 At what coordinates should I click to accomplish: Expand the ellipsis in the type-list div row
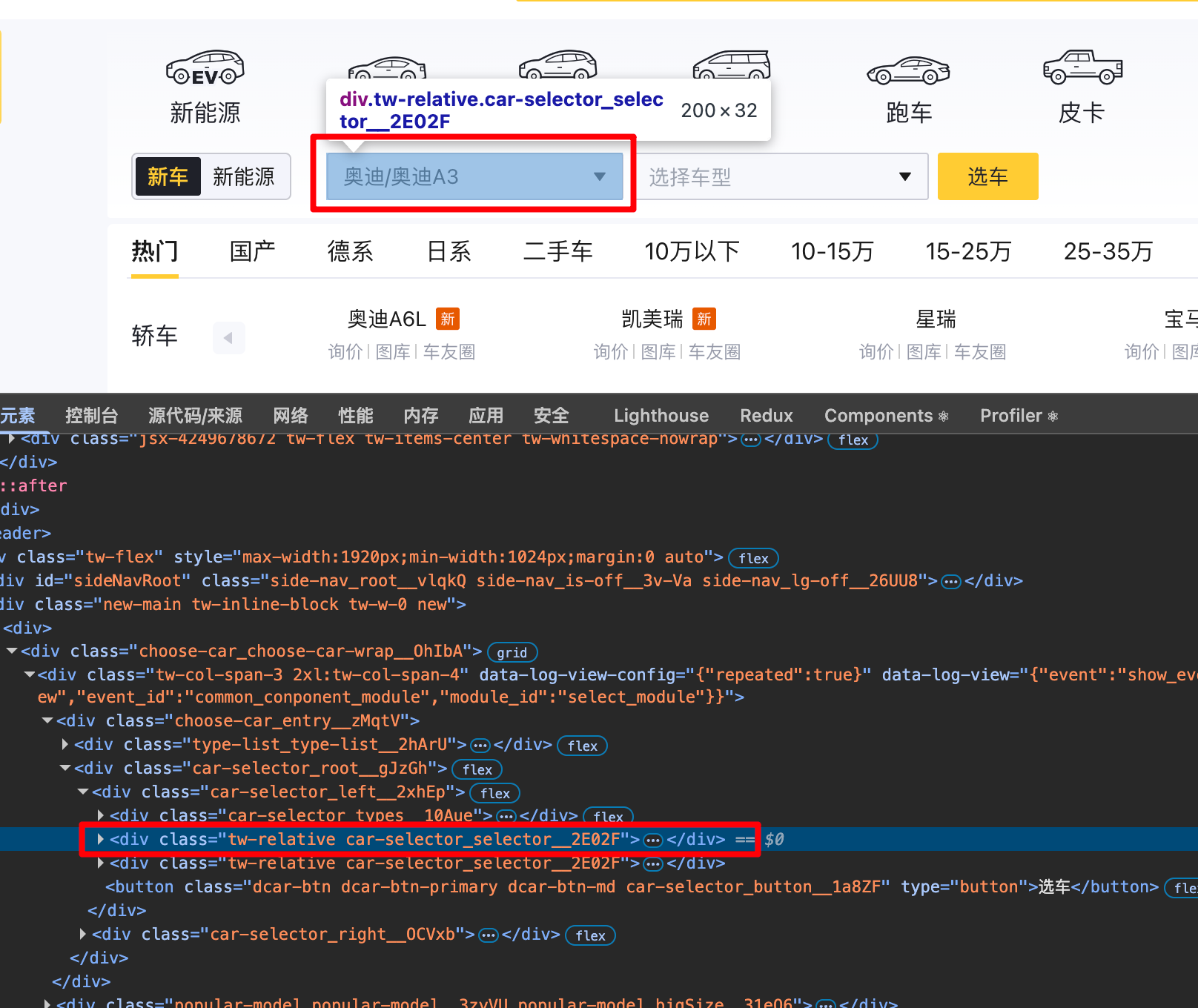(480, 746)
